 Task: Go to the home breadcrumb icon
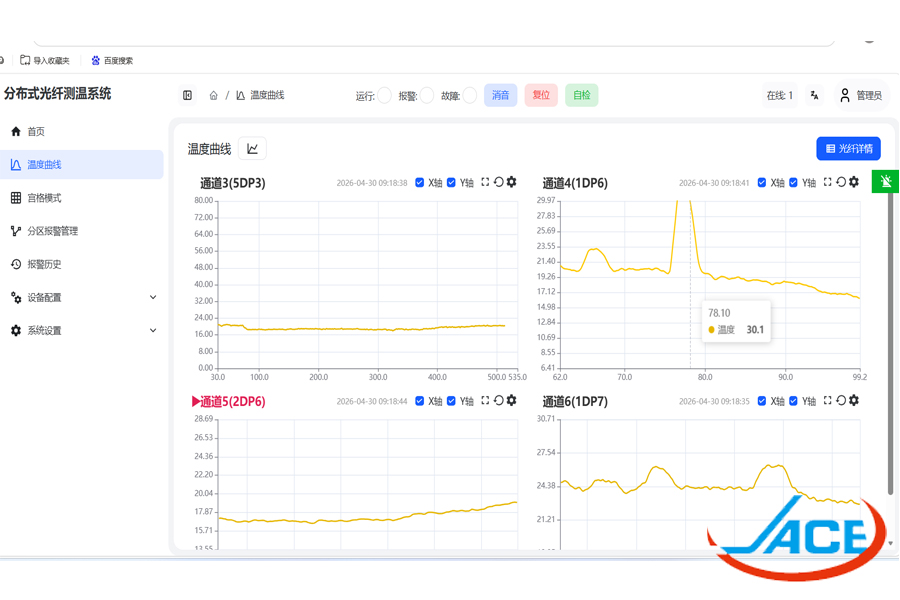tap(214, 95)
